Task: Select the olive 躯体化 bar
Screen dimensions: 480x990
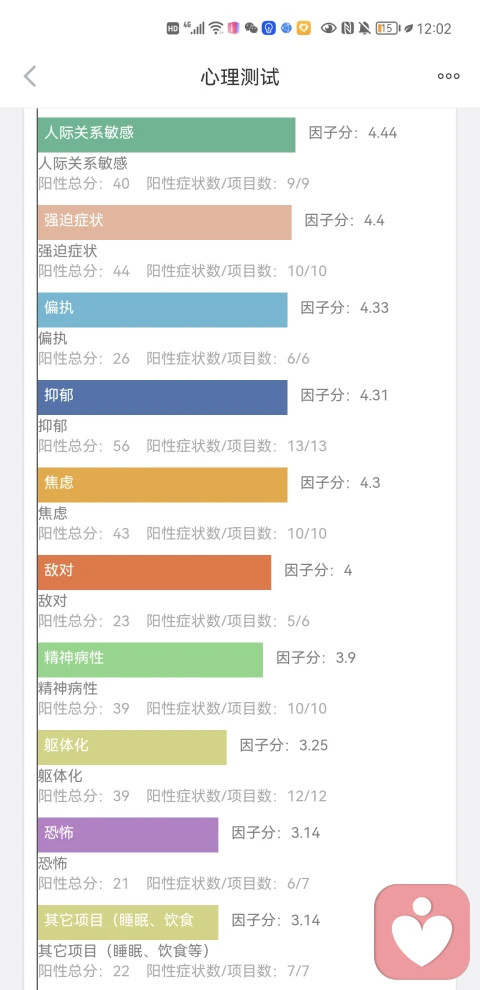Action: [x=132, y=748]
